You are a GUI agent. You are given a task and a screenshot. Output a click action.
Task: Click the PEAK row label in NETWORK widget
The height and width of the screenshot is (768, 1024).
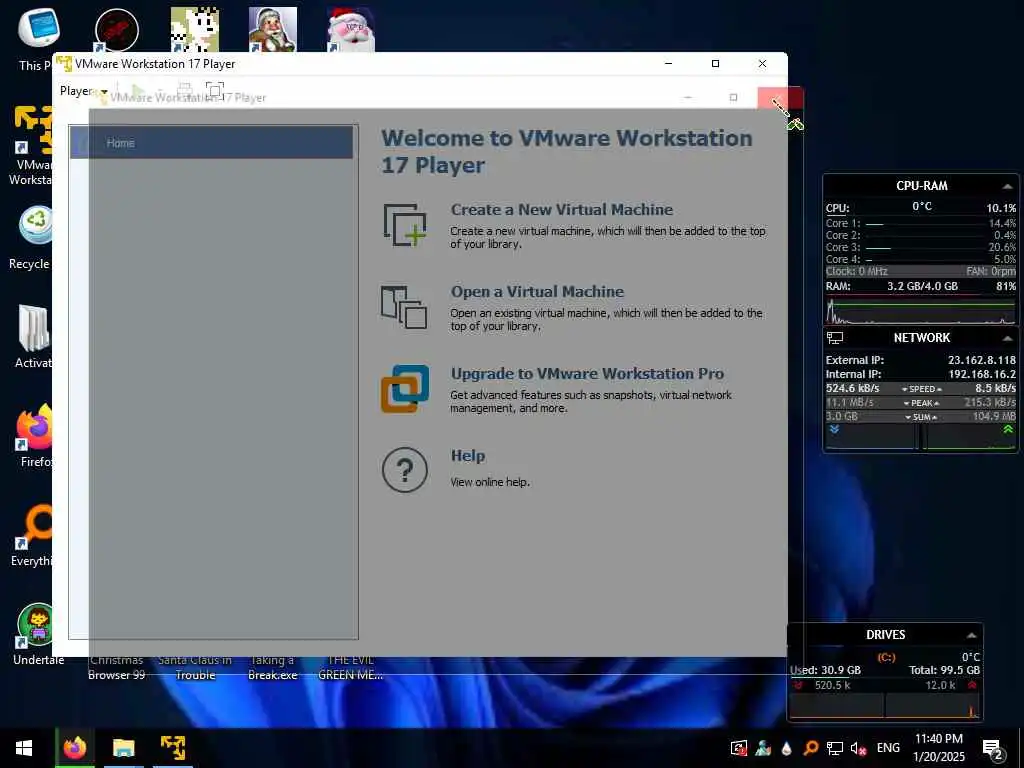pos(921,403)
